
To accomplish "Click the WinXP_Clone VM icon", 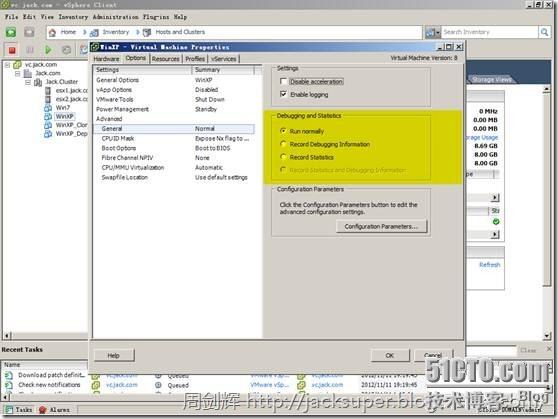I will pyautogui.click(x=48, y=125).
